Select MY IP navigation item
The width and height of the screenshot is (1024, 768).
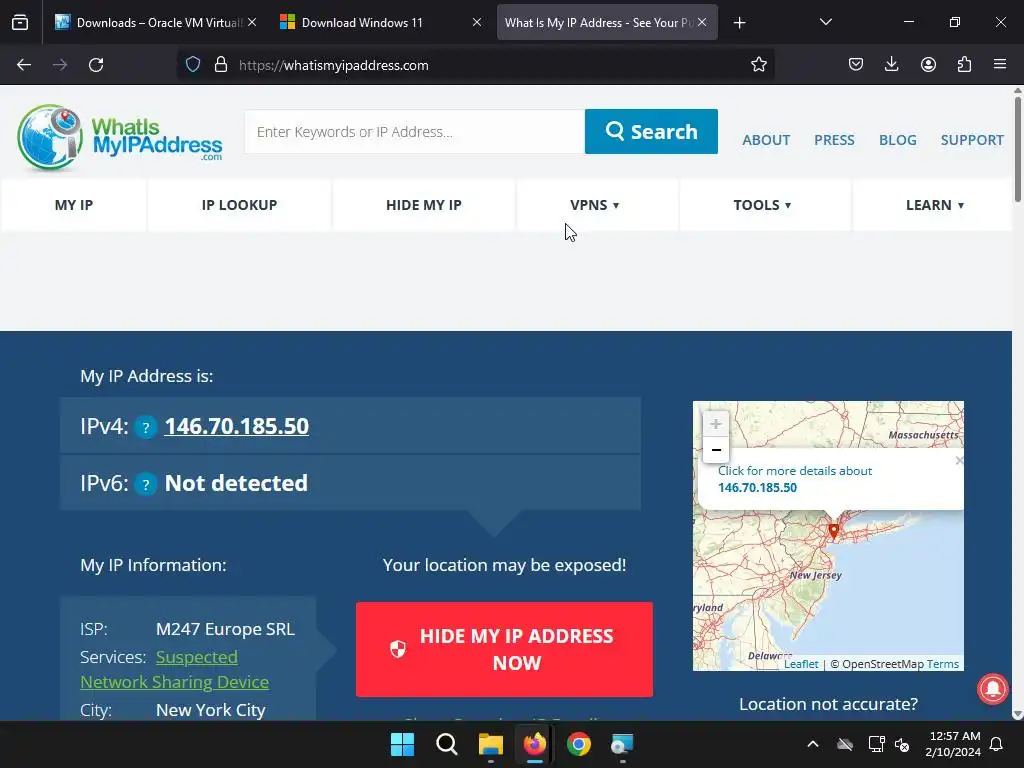(74, 205)
